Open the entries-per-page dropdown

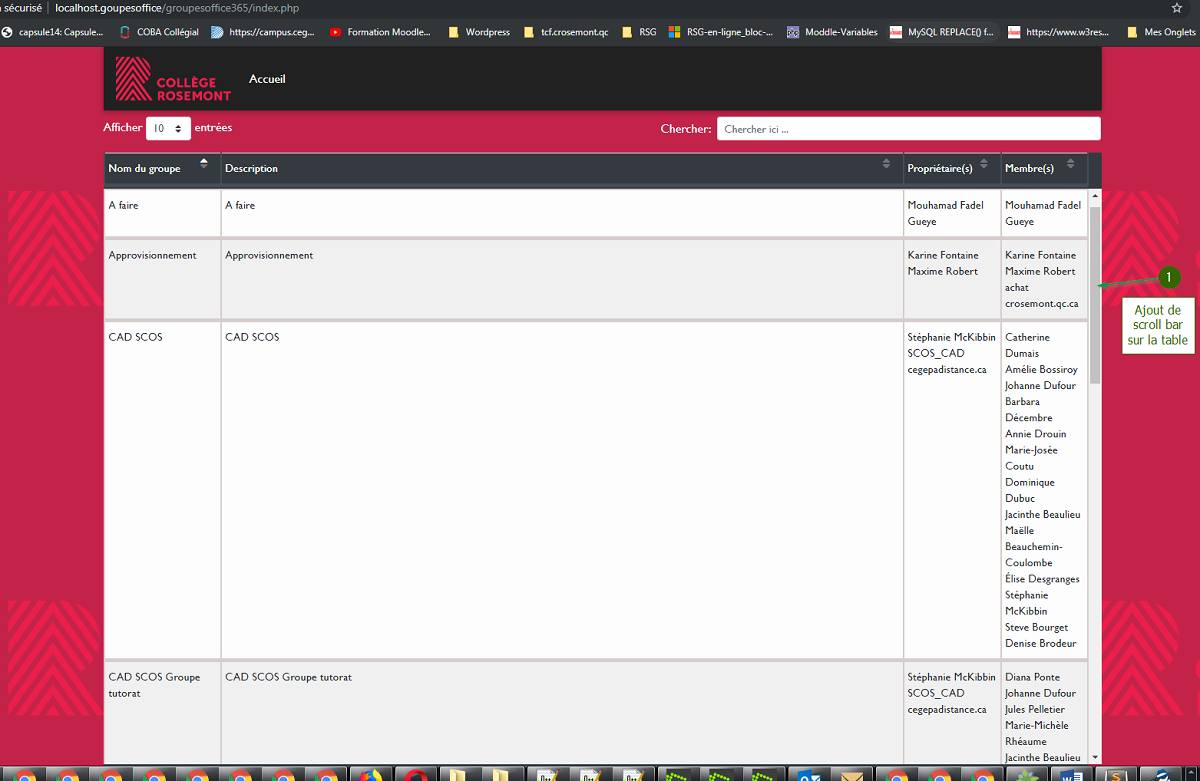point(168,129)
